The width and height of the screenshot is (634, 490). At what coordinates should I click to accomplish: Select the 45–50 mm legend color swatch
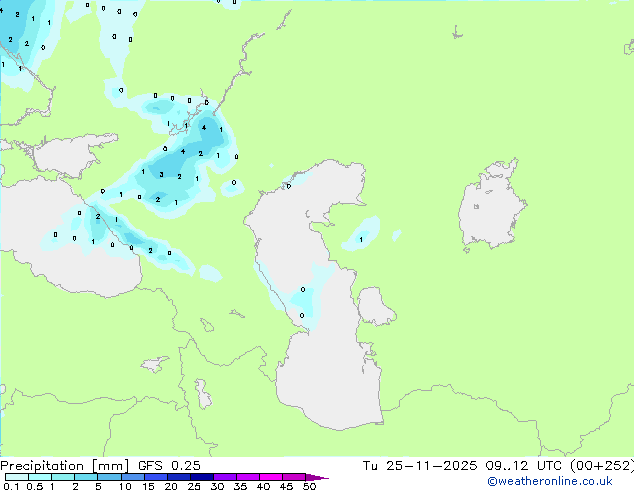pyautogui.click(x=294, y=477)
